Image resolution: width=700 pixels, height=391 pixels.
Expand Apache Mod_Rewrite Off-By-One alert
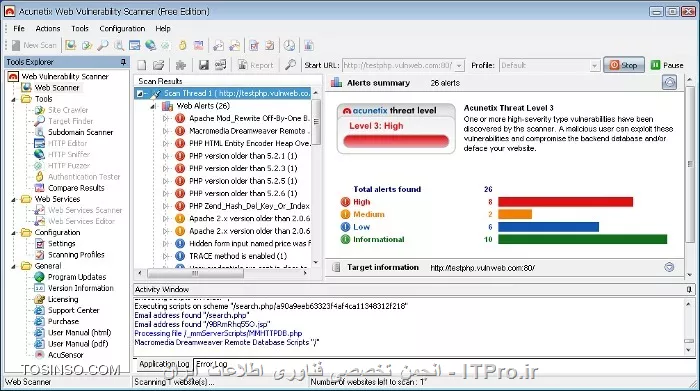point(166,119)
